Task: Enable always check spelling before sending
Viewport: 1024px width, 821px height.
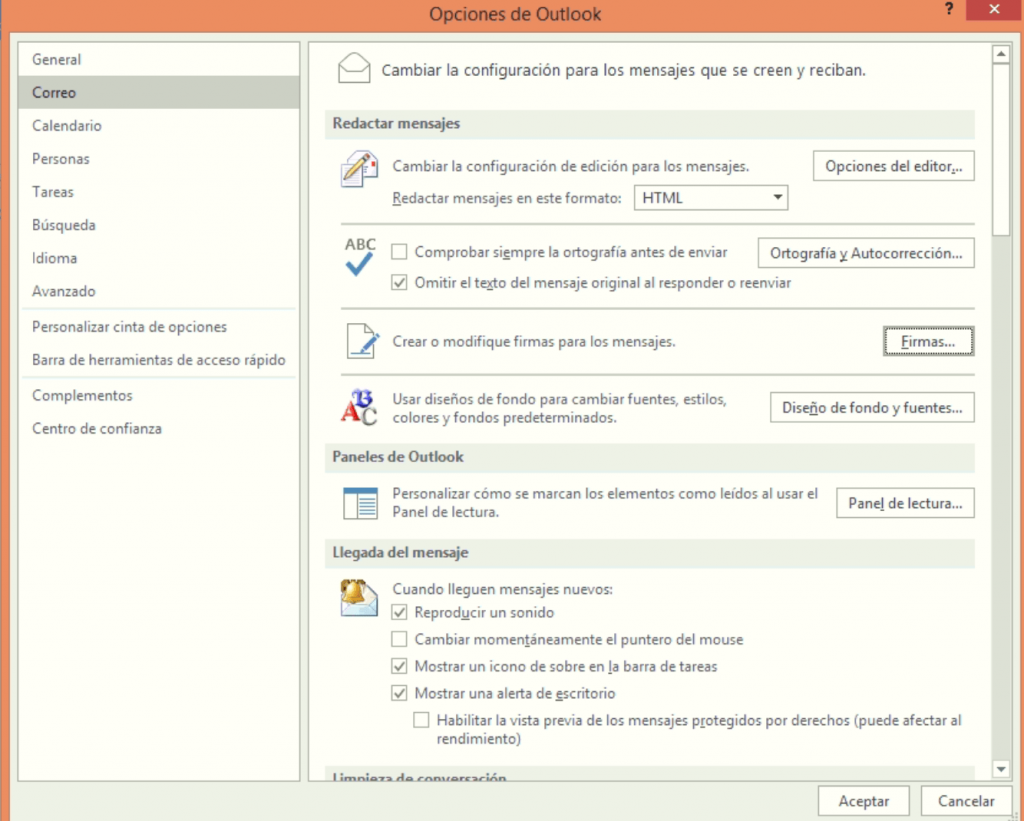Action: pyautogui.click(x=399, y=252)
